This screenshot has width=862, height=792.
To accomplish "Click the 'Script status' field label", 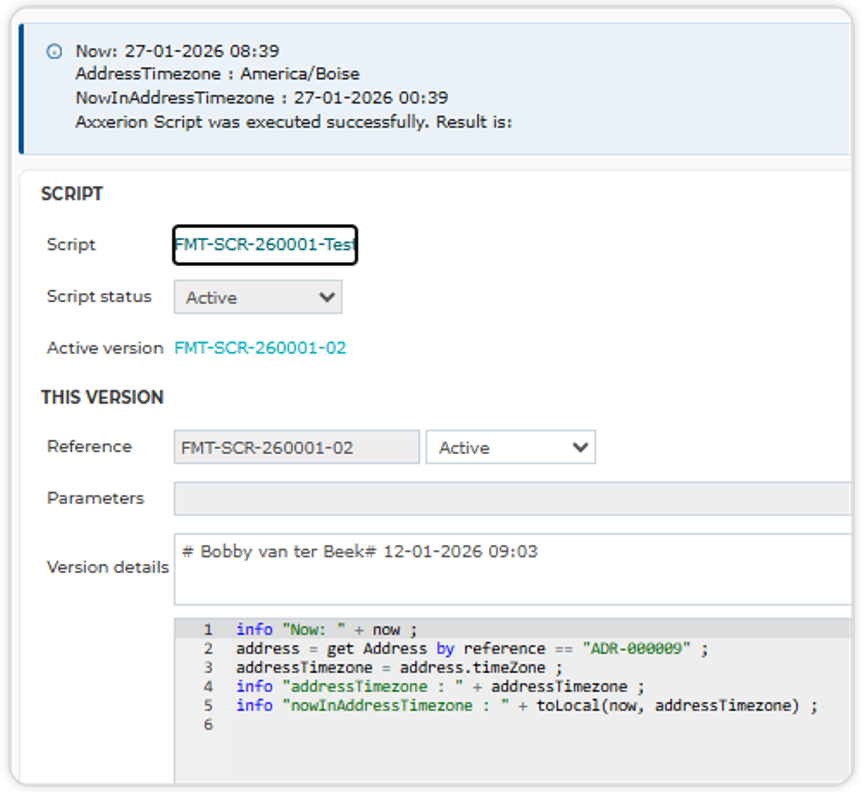I will [x=99, y=296].
